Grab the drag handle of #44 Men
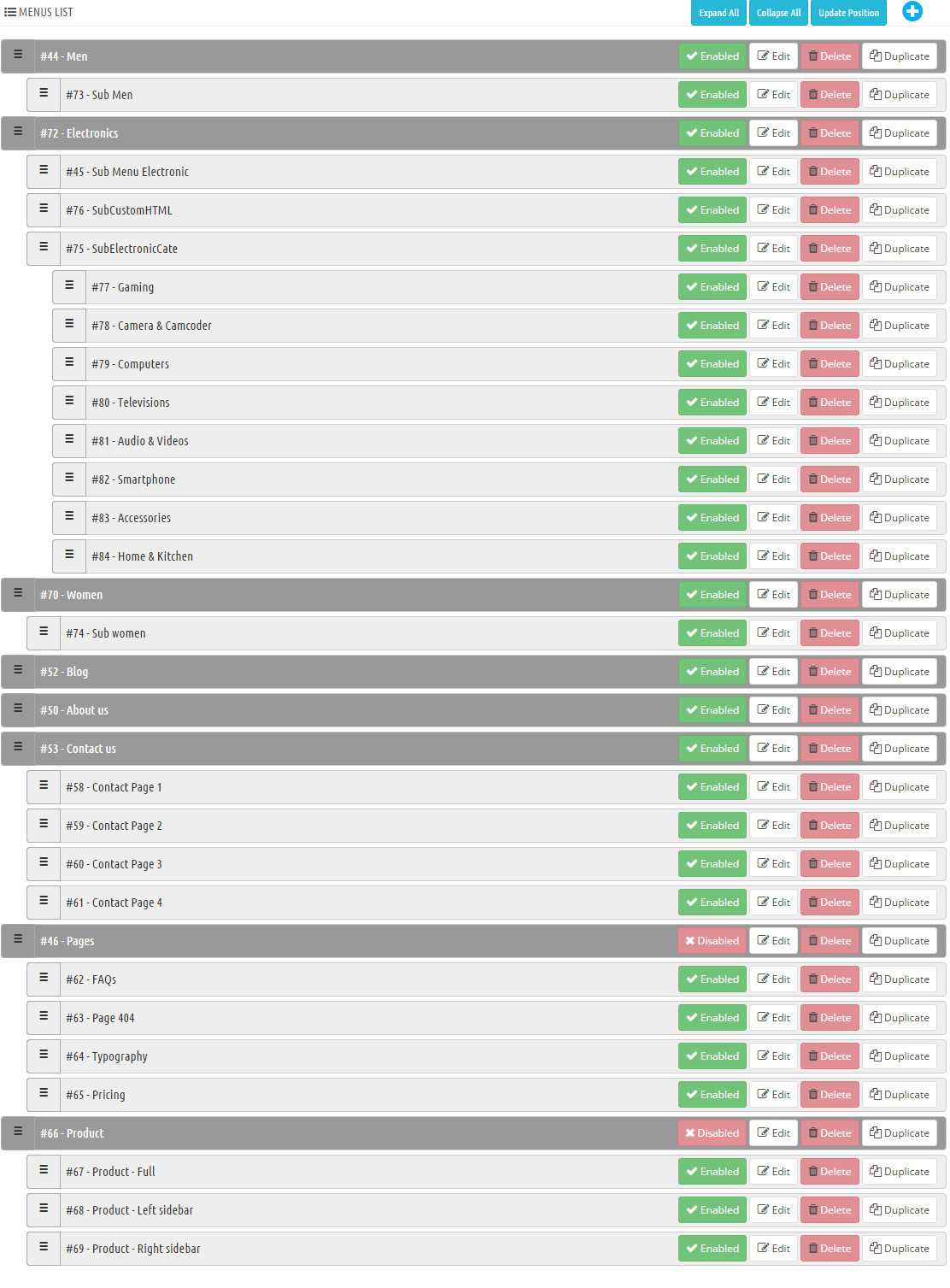Viewport: 950px width, 1288px height. point(18,55)
